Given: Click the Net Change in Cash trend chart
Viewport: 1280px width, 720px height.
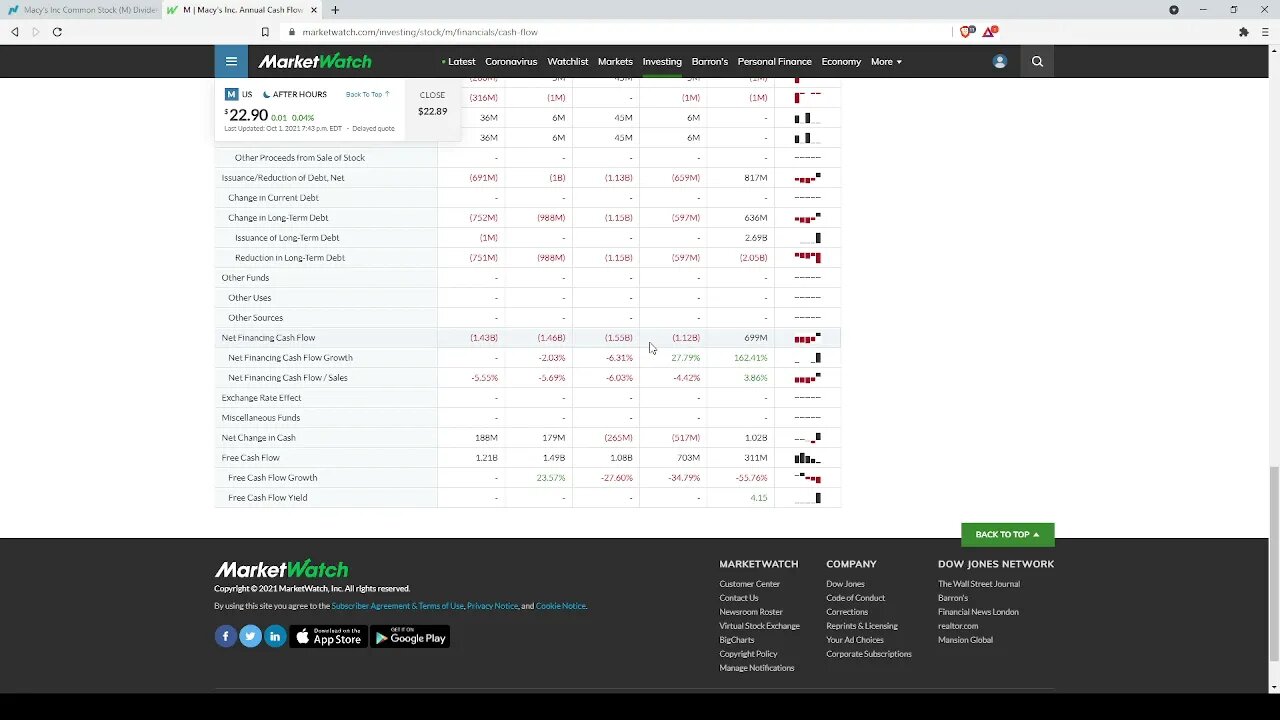Looking at the screenshot, I should point(807,438).
